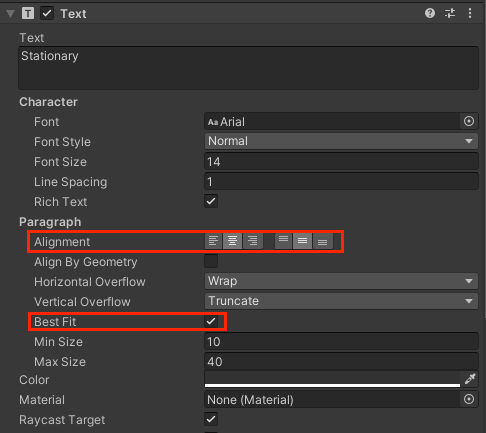Open the Font Style dropdown
Image resolution: width=486 pixels, height=433 pixels.
click(341, 141)
